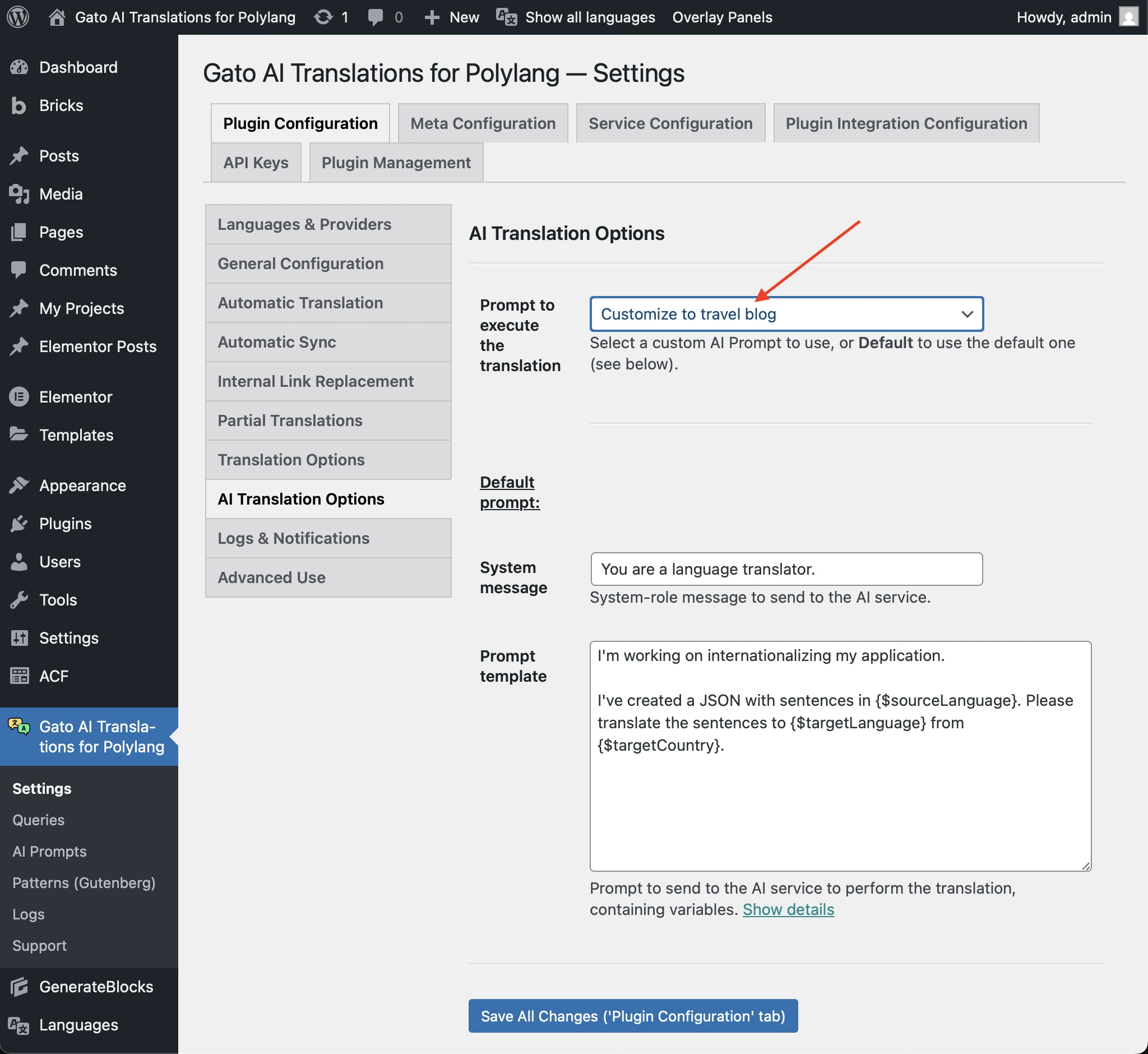The image size is (1148, 1054).
Task: Open GenerateBlocks via its sidebar icon
Action: click(19, 986)
